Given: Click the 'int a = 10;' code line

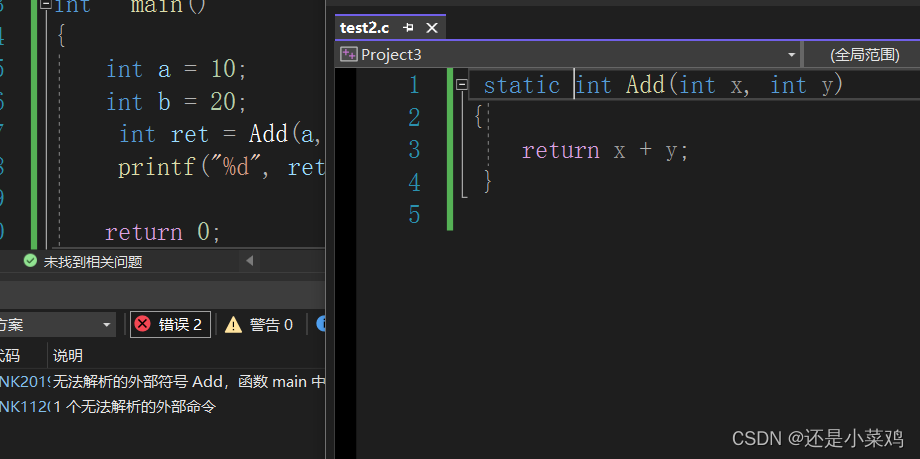Looking at the screenshot, I should 177,70.
